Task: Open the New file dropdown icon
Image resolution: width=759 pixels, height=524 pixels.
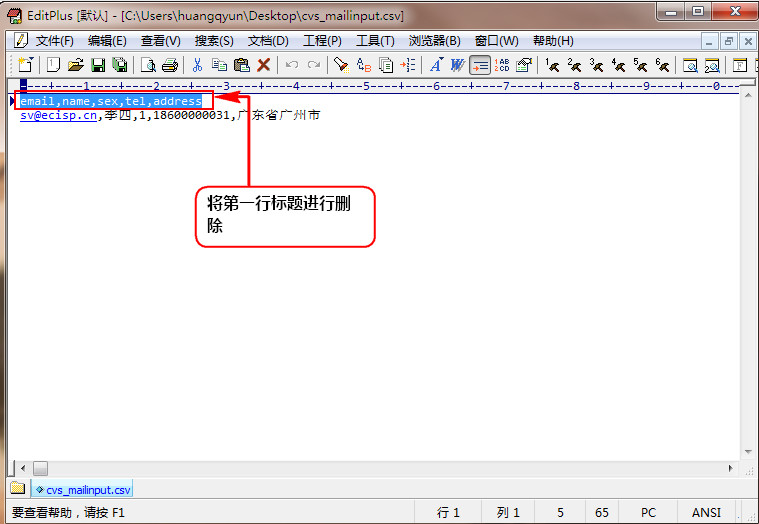Action: click(x=26, y=65)
